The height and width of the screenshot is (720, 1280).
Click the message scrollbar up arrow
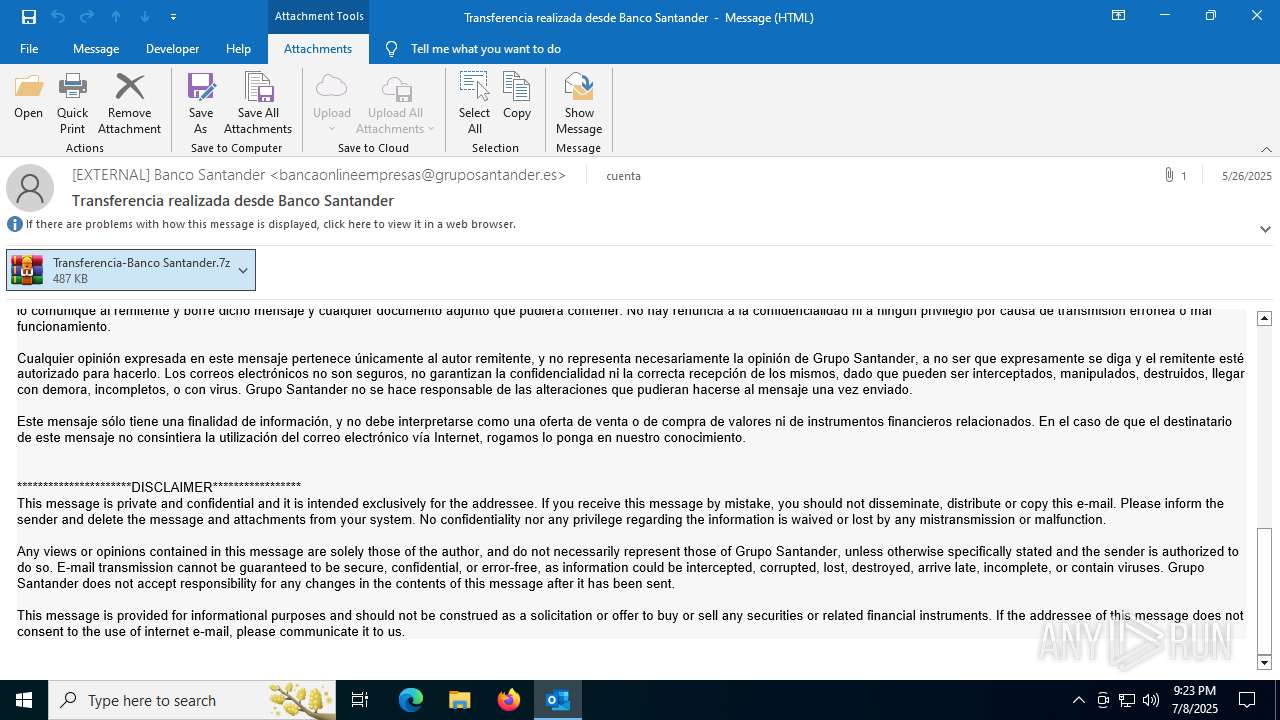tap(1264, 318)
